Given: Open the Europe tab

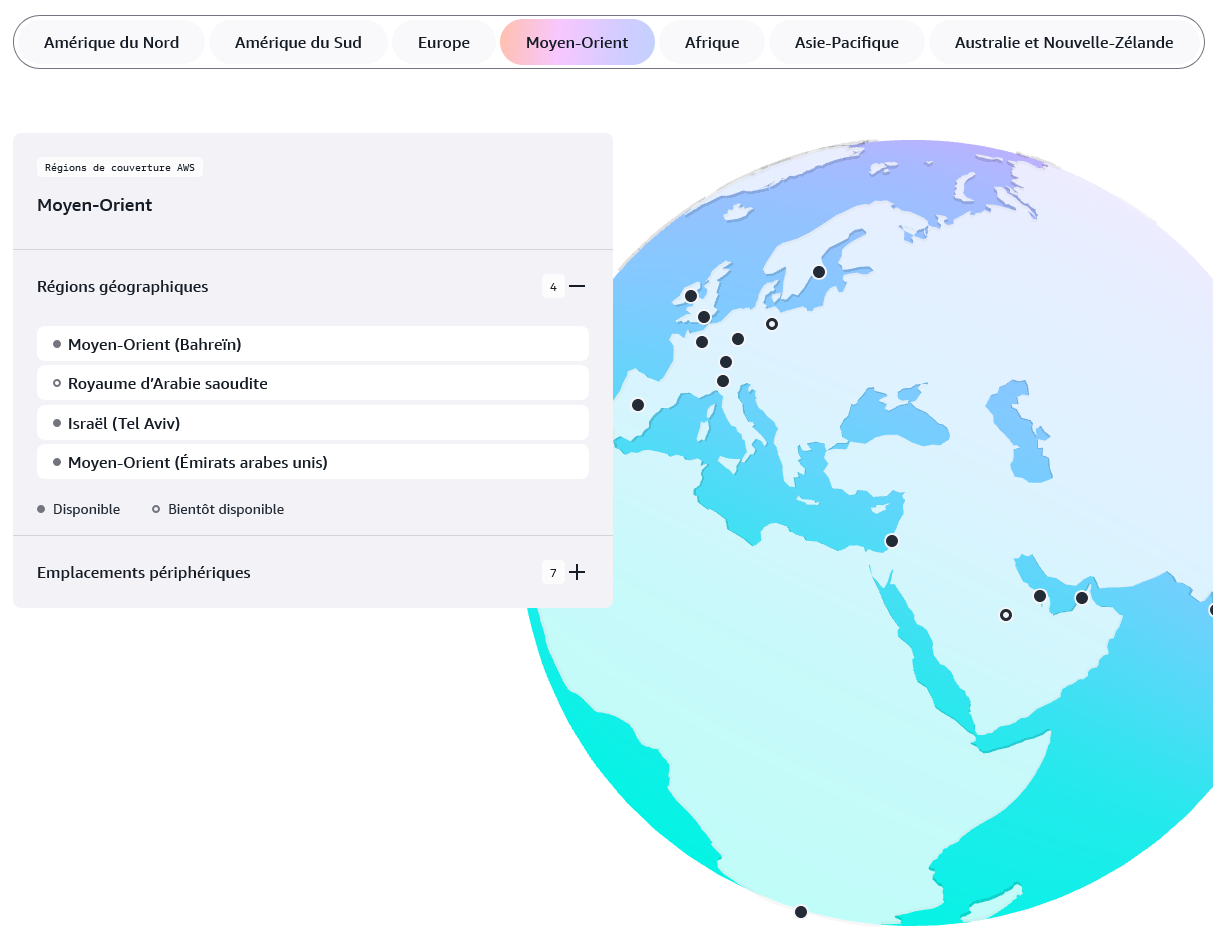Looking at the screenshot, I should 444,43.
